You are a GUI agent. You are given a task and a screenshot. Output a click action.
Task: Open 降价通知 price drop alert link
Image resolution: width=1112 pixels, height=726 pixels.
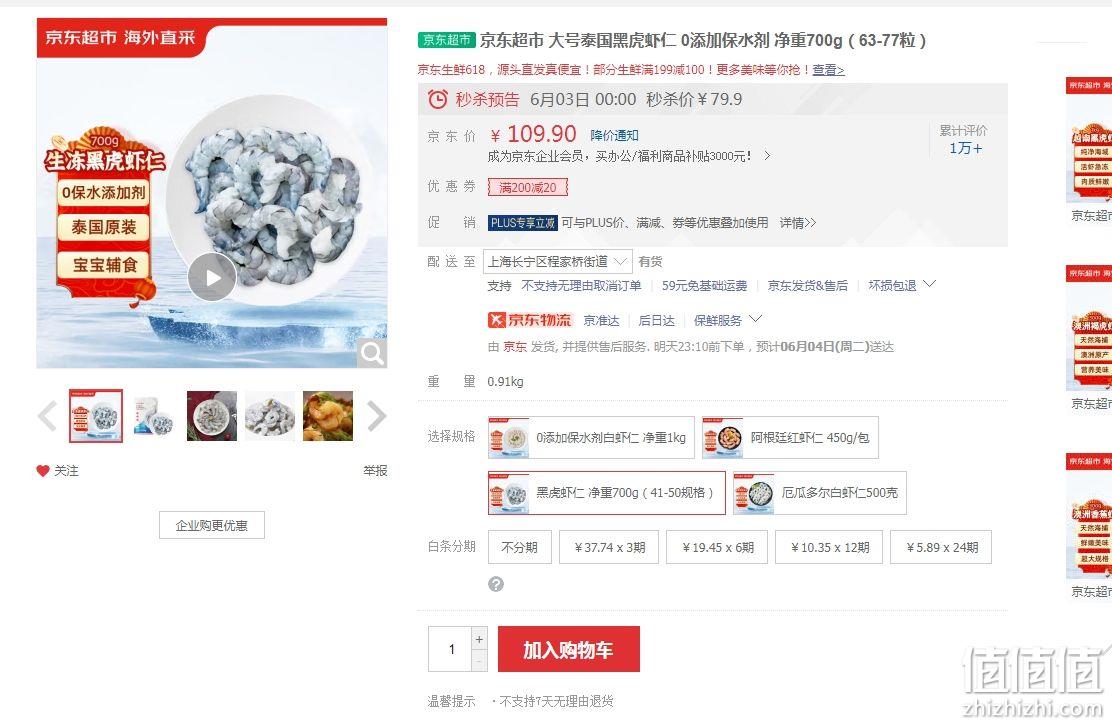[x=614, y=135]
